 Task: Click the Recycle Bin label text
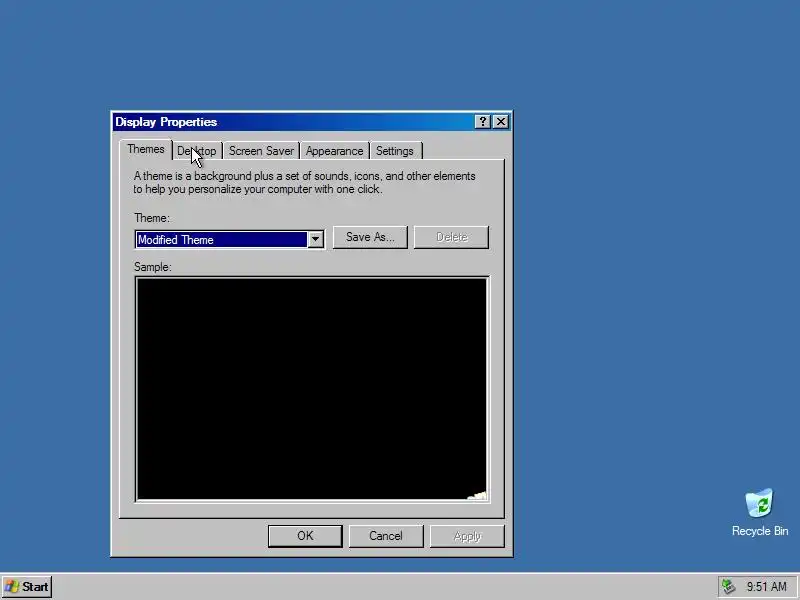pos(760,531)
